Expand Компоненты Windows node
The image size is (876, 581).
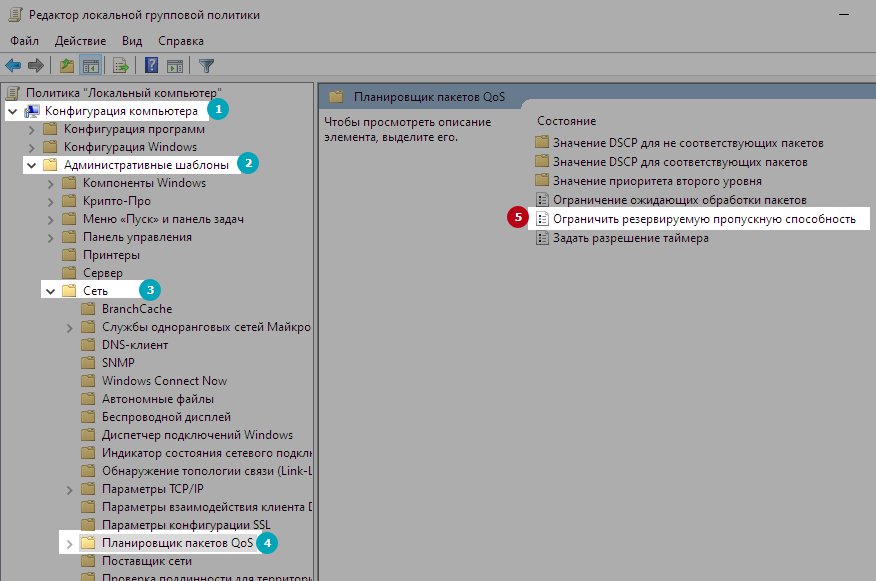50,184
